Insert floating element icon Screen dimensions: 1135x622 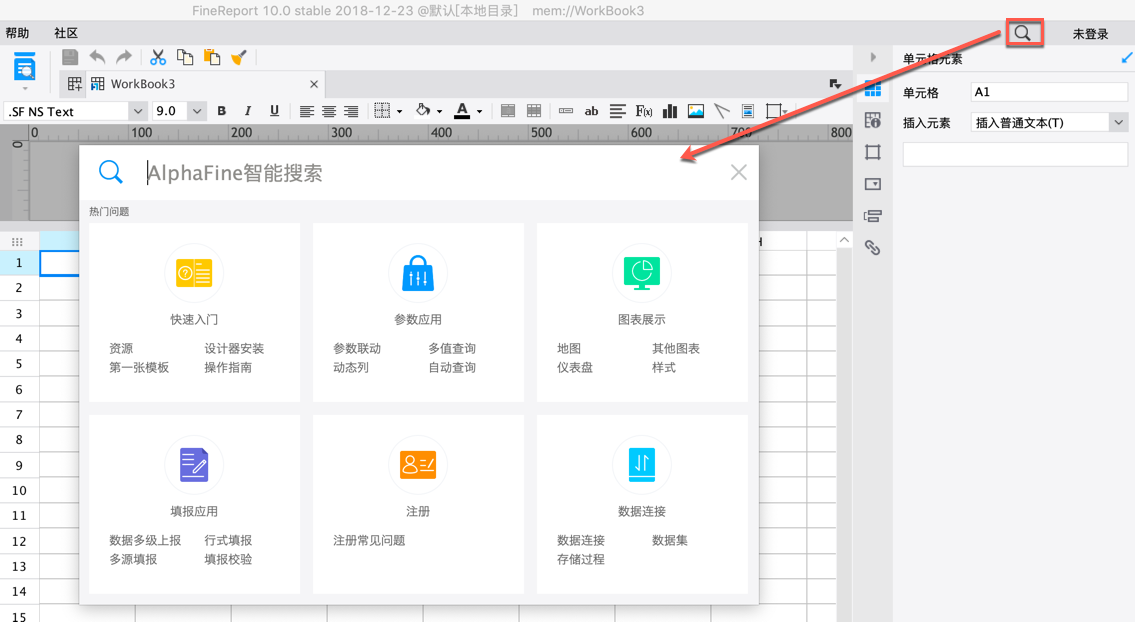(x=774, y=111)
